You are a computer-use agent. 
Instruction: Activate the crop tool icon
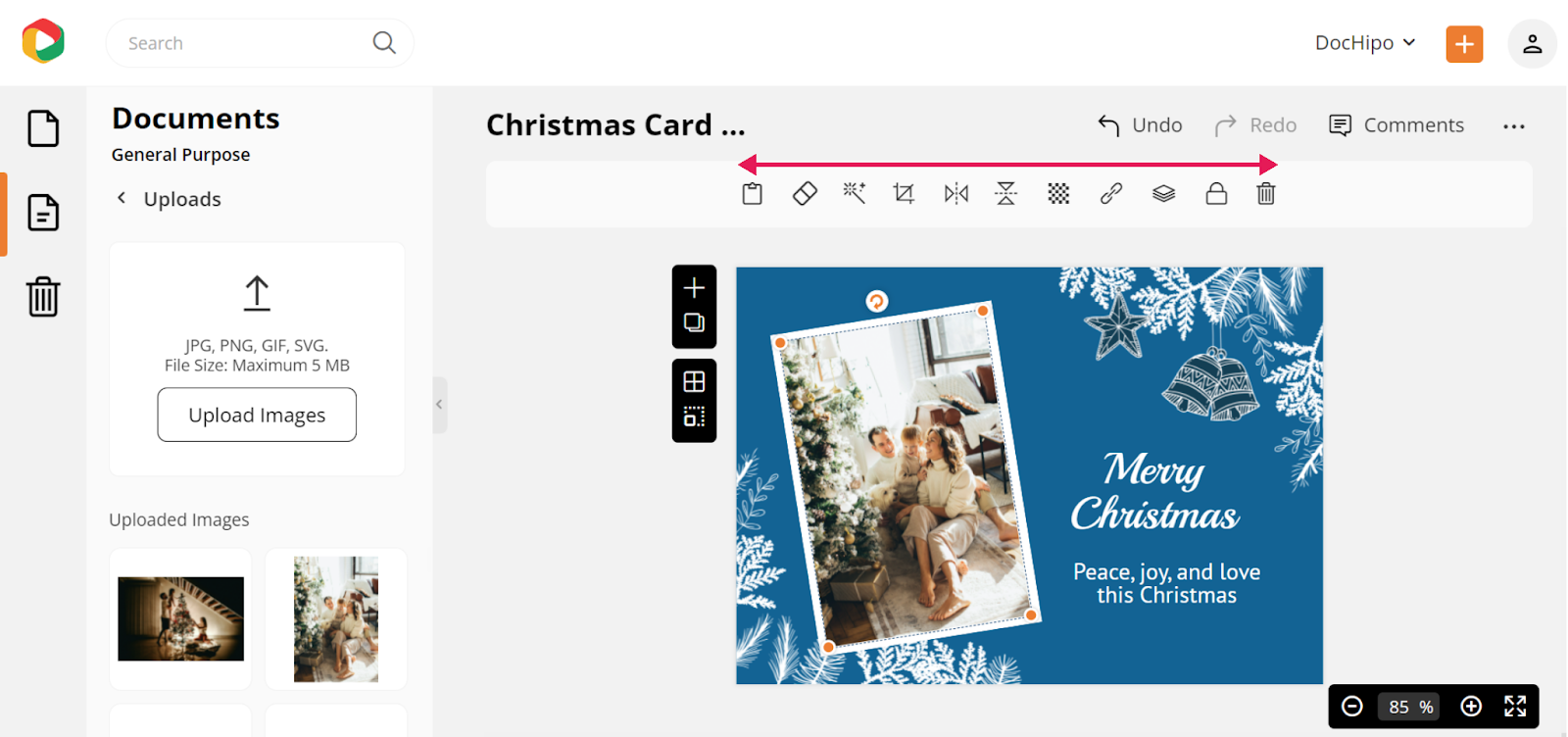[x=904, y=194]
